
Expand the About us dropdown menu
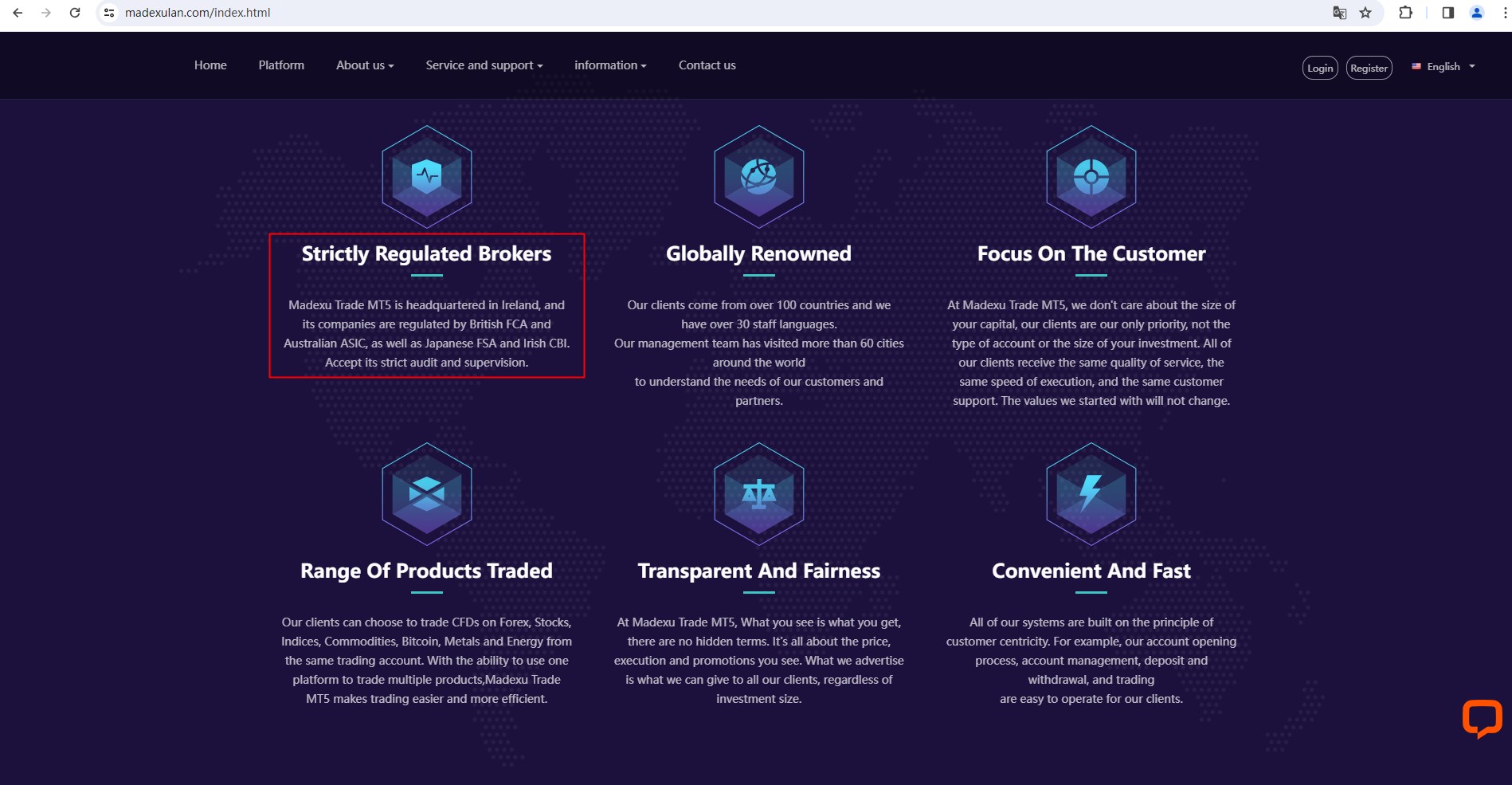365,65
